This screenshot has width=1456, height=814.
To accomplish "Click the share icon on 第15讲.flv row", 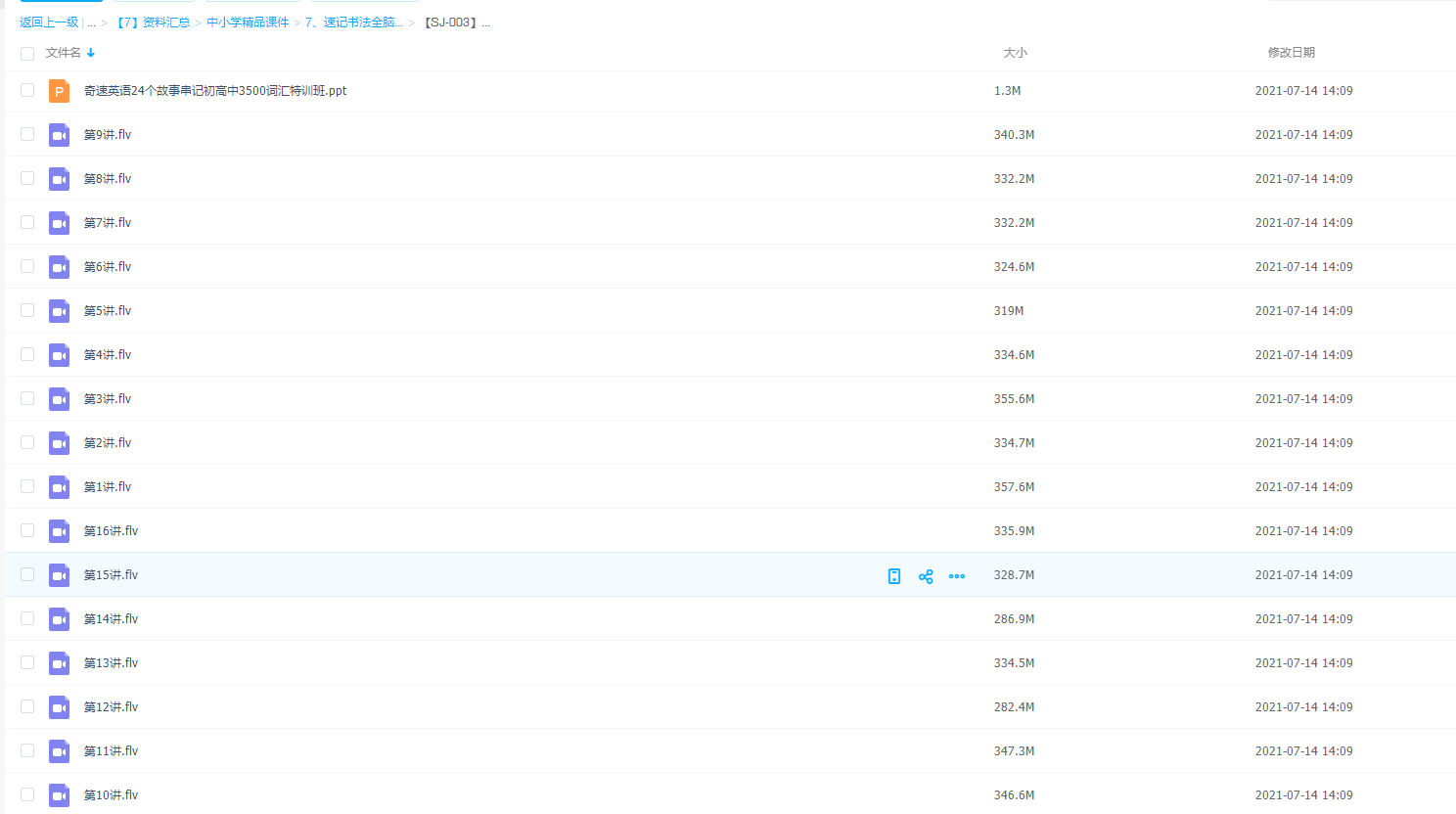I will [926, 576].
